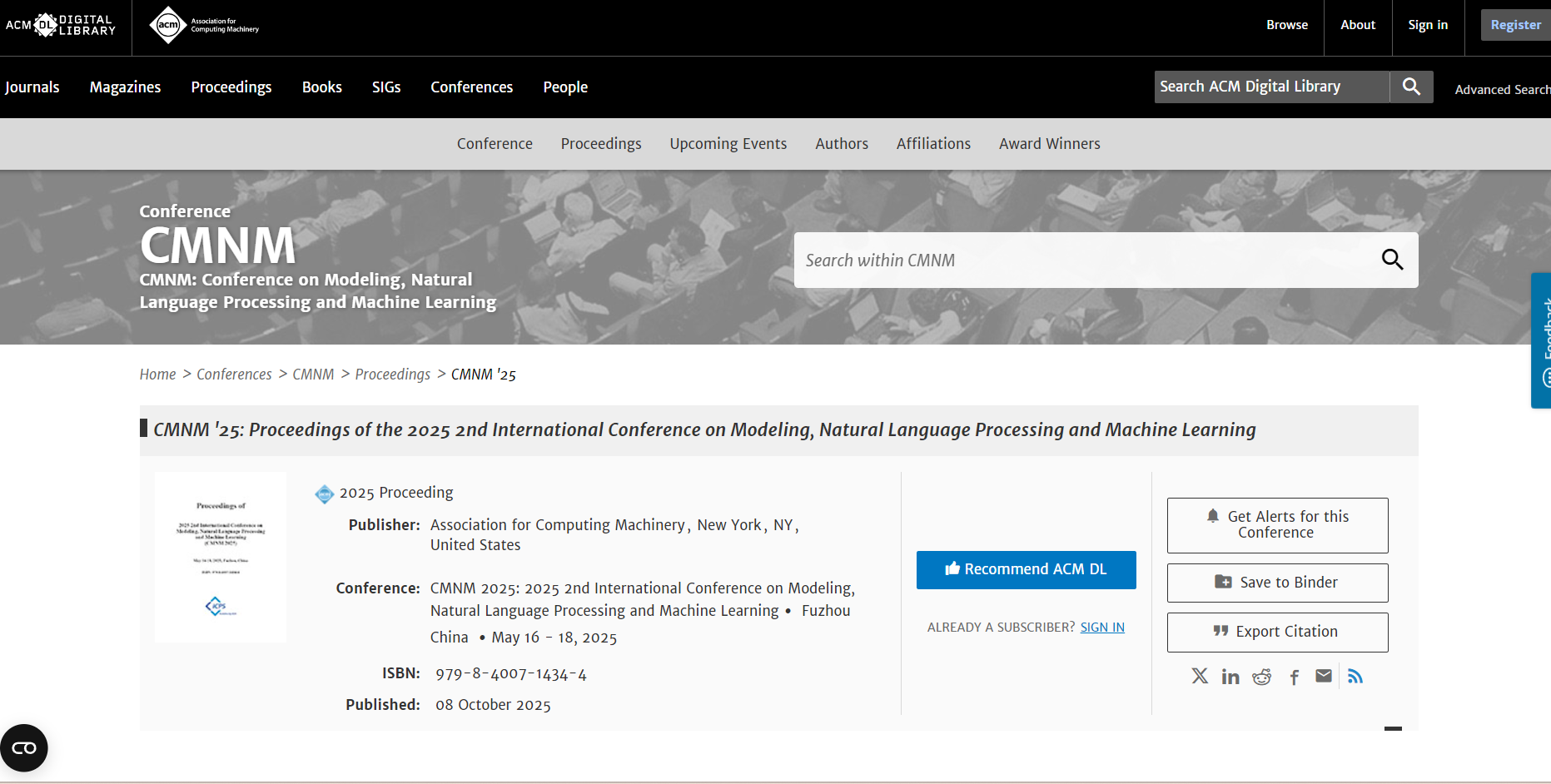Click the Association for Computing Machinery logo
The image size is (1551, 784).
point(205,25)
